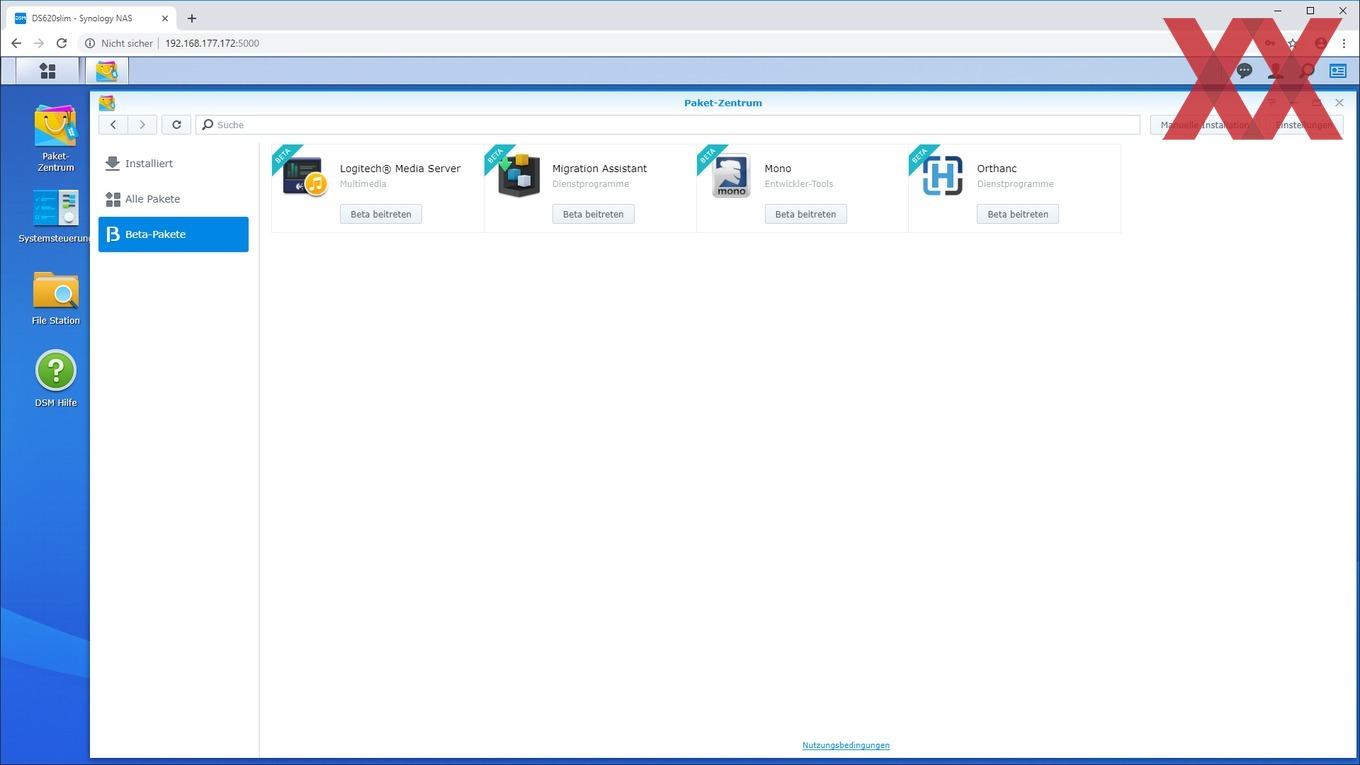Open Orthanc package title
The width and height of the screenshot is (1360, 765).
[997, 168]
